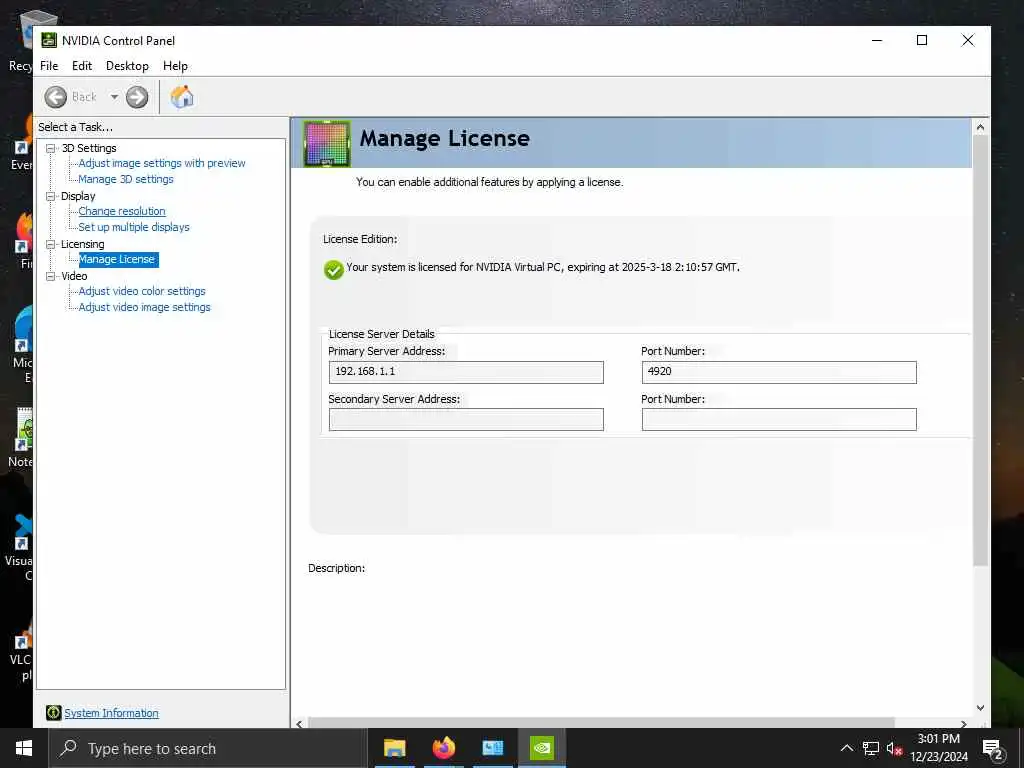Open Adjust video image settings
Viewport: 1024px width, 768px height.
coord(144,307)
